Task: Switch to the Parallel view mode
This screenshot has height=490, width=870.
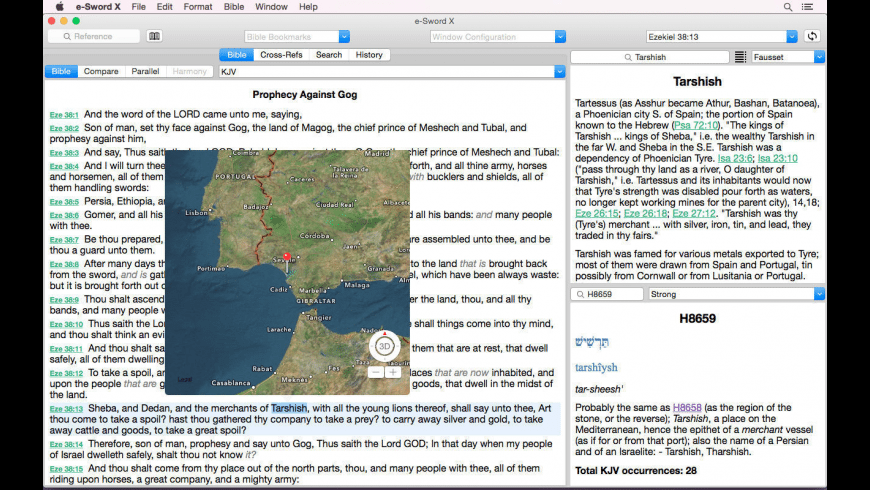Action: (x=145, y=72)
